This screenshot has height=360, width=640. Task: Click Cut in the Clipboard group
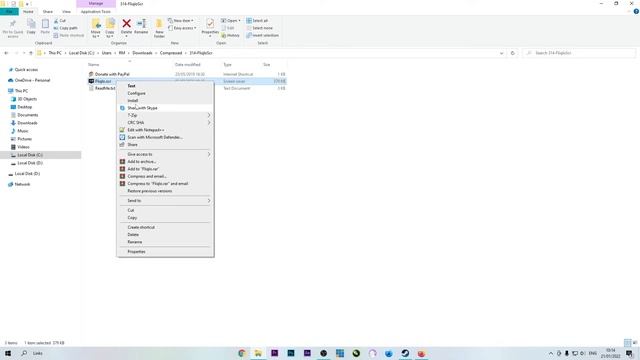[x=60, y=20]
